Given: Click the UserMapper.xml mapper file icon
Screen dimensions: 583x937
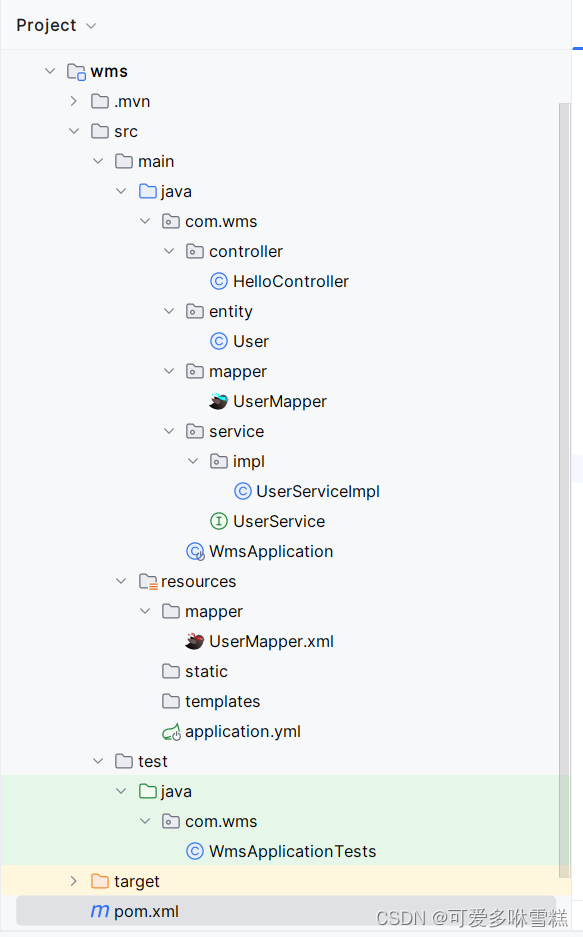Looking at the screenshot, I should 194,641.
